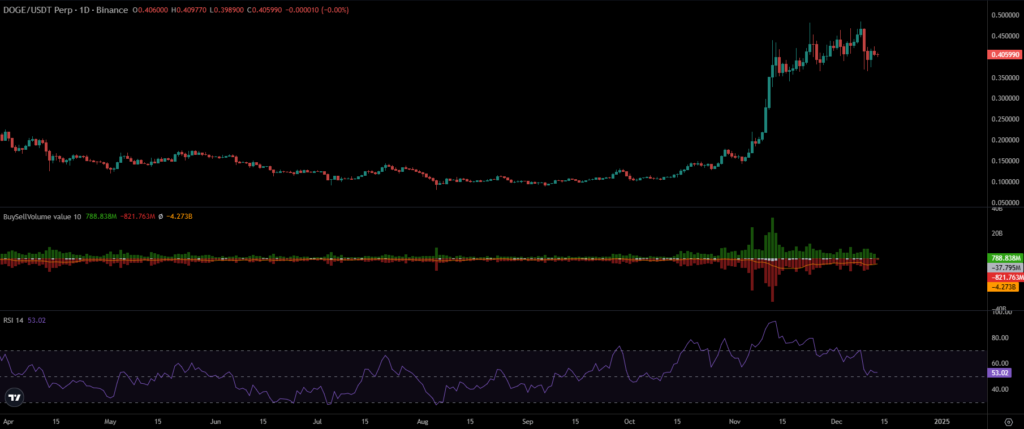Screen dimensions: 1024x429
Task: Click the green 788.838M value in indicator legend
Action: pos(100,216)
